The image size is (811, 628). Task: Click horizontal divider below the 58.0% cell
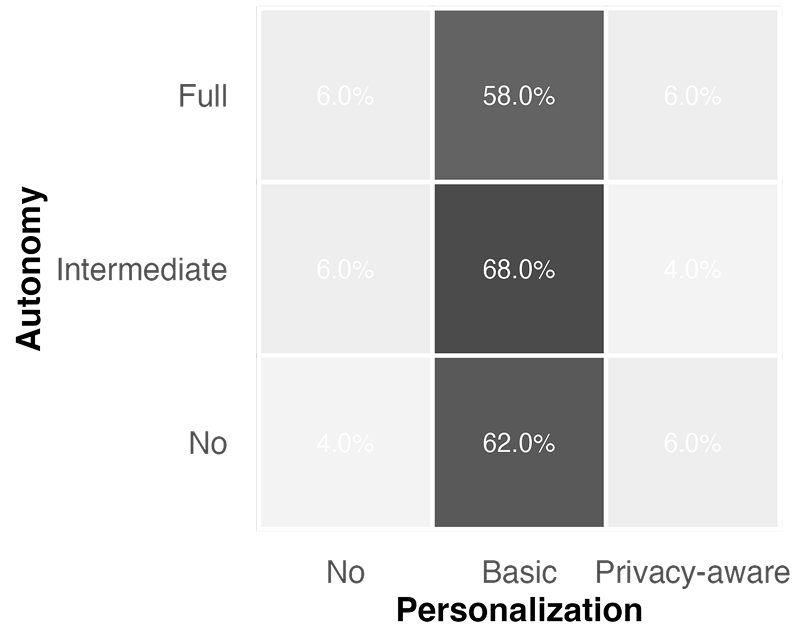click(x=518, y=183)
